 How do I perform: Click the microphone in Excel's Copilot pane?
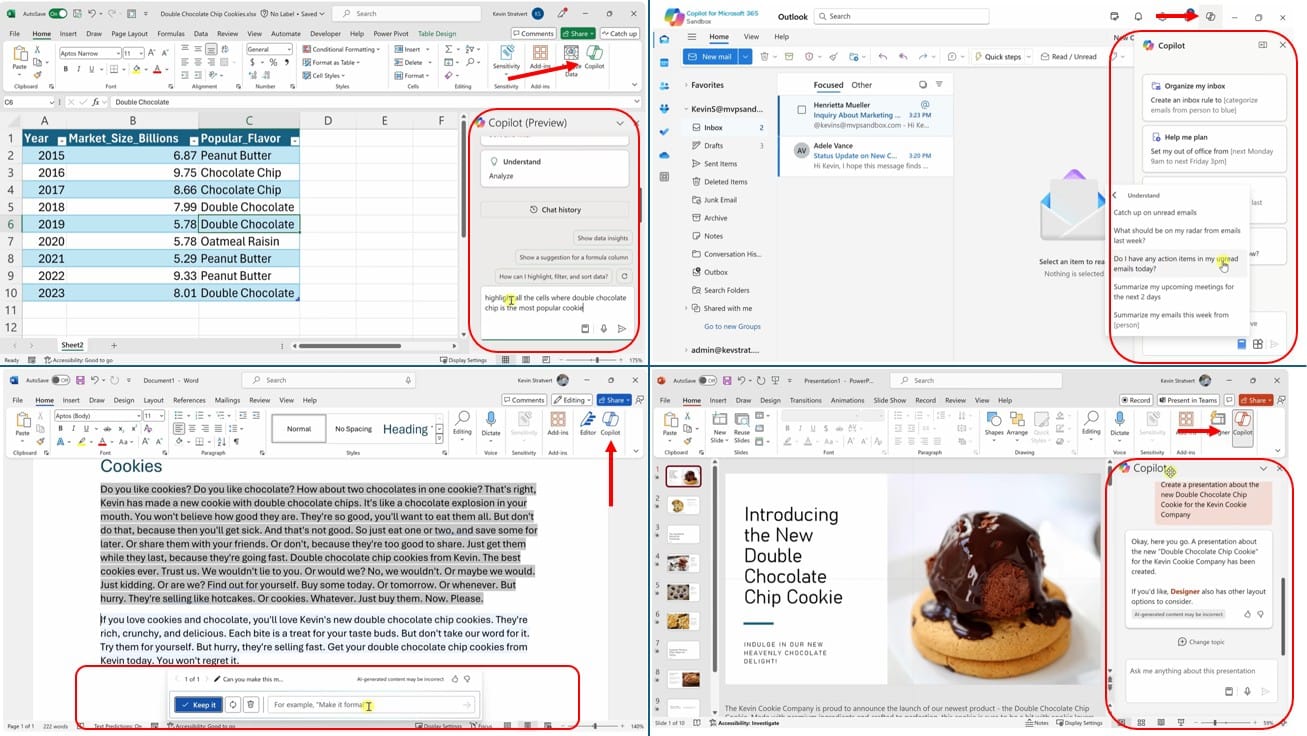(603, 329)
